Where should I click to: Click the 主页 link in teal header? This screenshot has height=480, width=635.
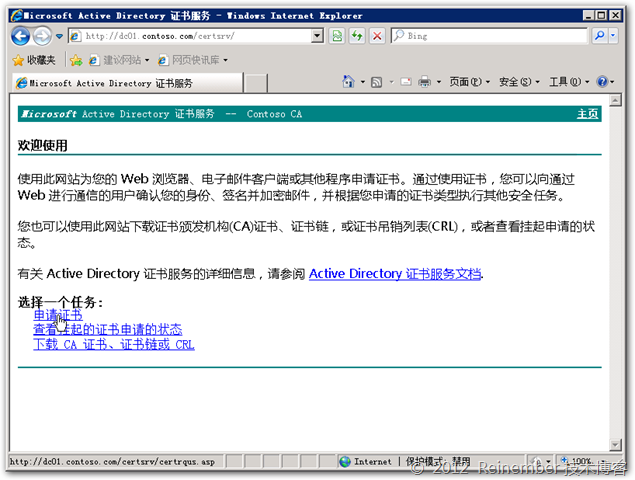[x=587, y=114]
